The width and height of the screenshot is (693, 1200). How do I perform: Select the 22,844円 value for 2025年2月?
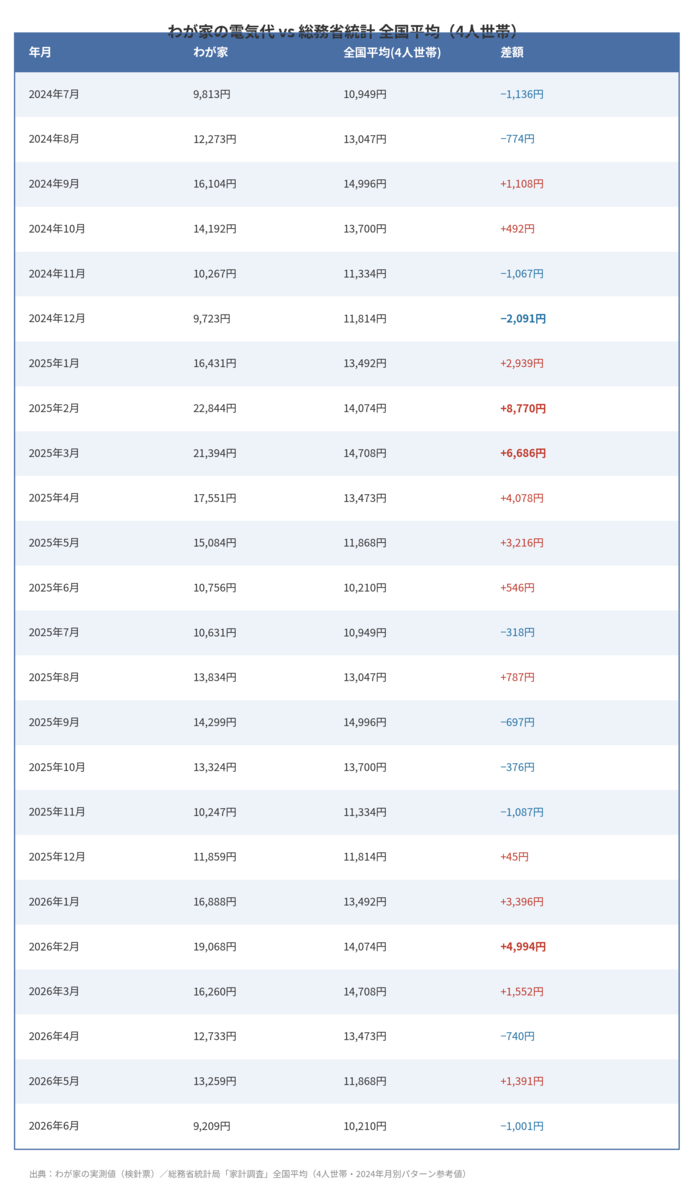pos(215,408)
